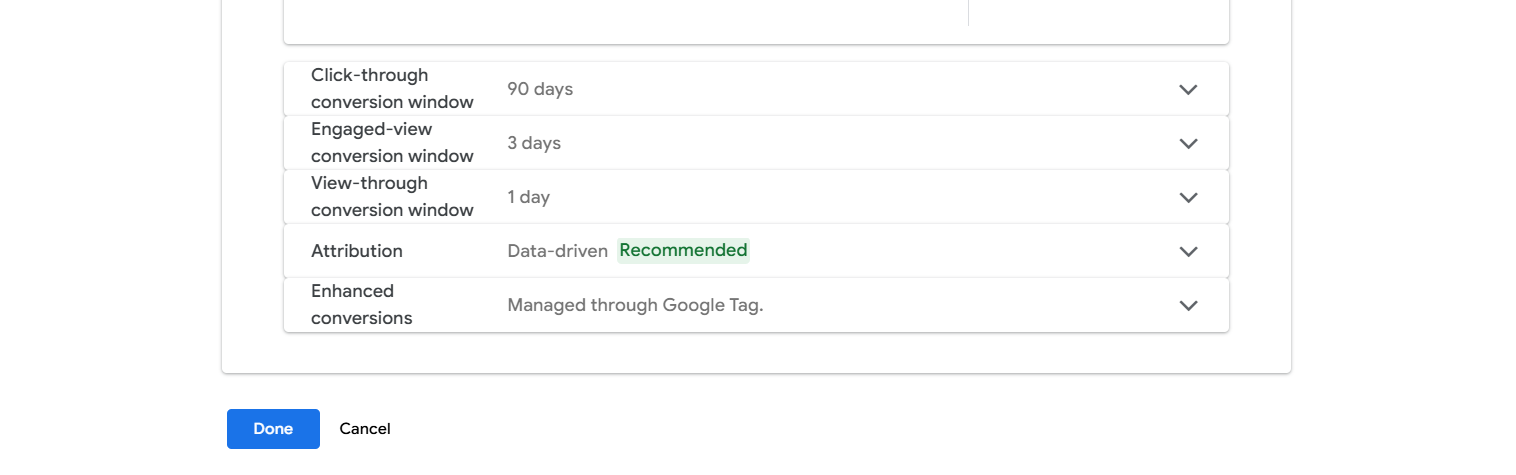Click the green Recommended badge
The image size is (1516, 475).
(683, 251)
